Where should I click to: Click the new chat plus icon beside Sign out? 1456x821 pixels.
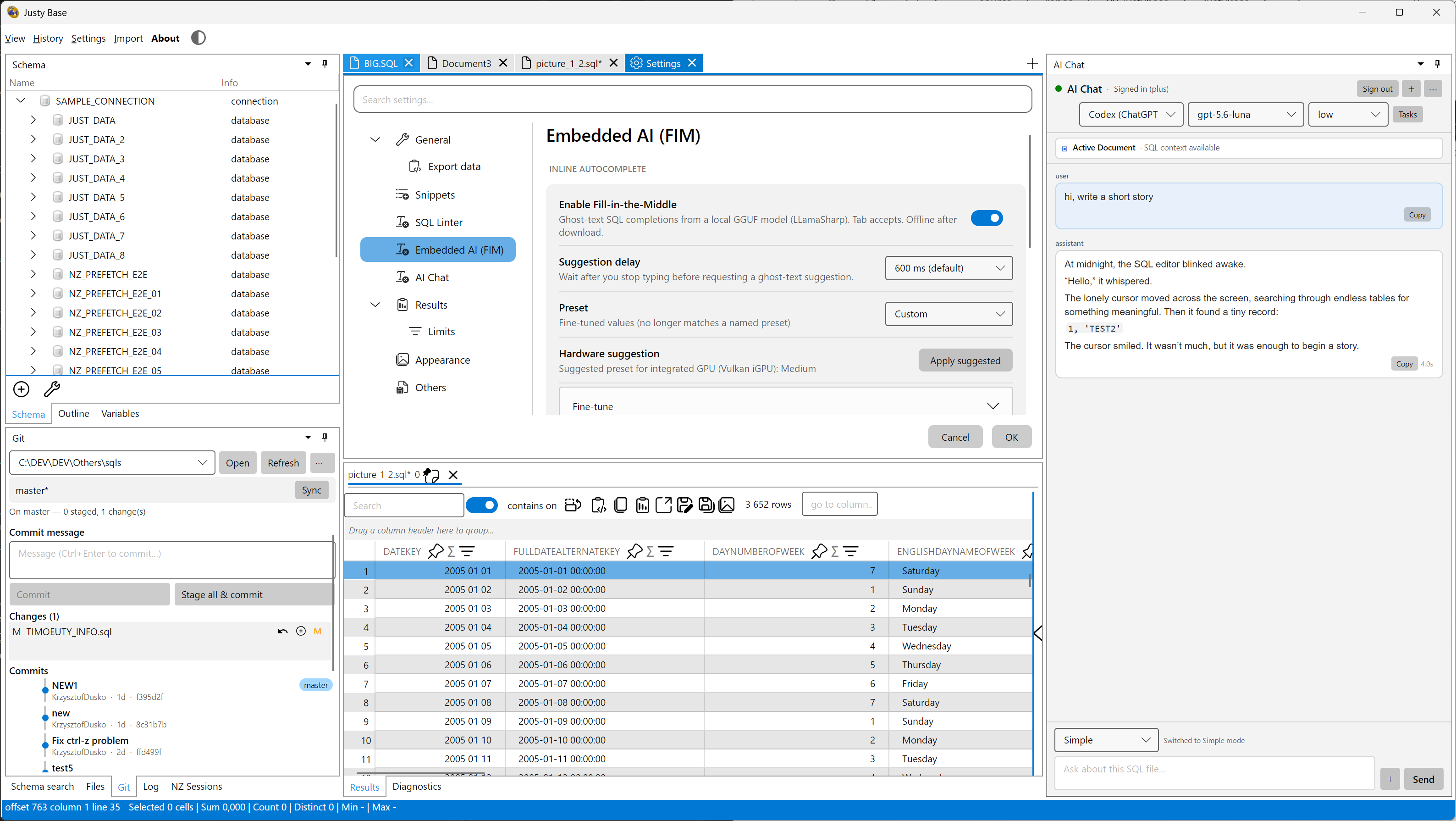(1412, 89)
